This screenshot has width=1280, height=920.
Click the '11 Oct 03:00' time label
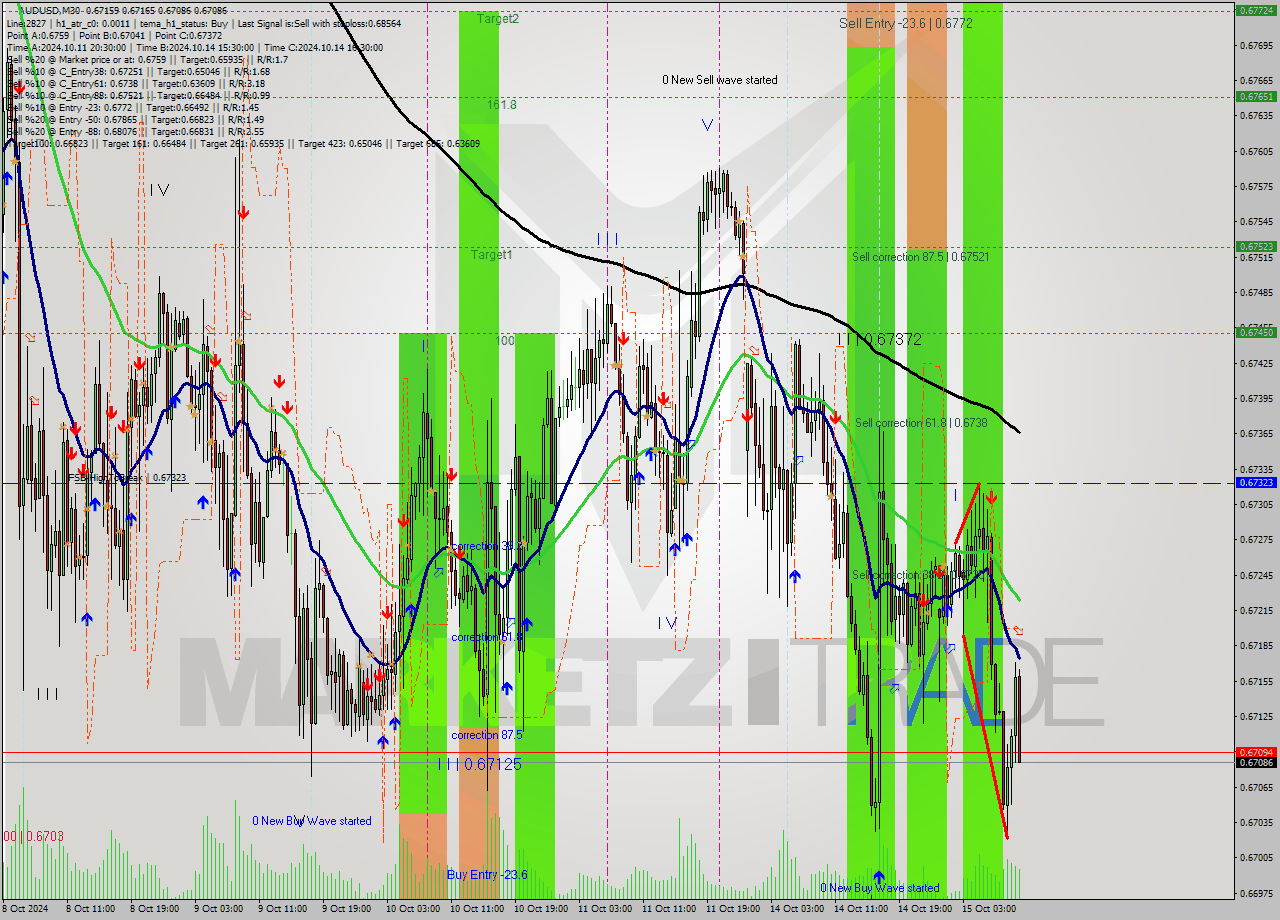click(604, 909)
